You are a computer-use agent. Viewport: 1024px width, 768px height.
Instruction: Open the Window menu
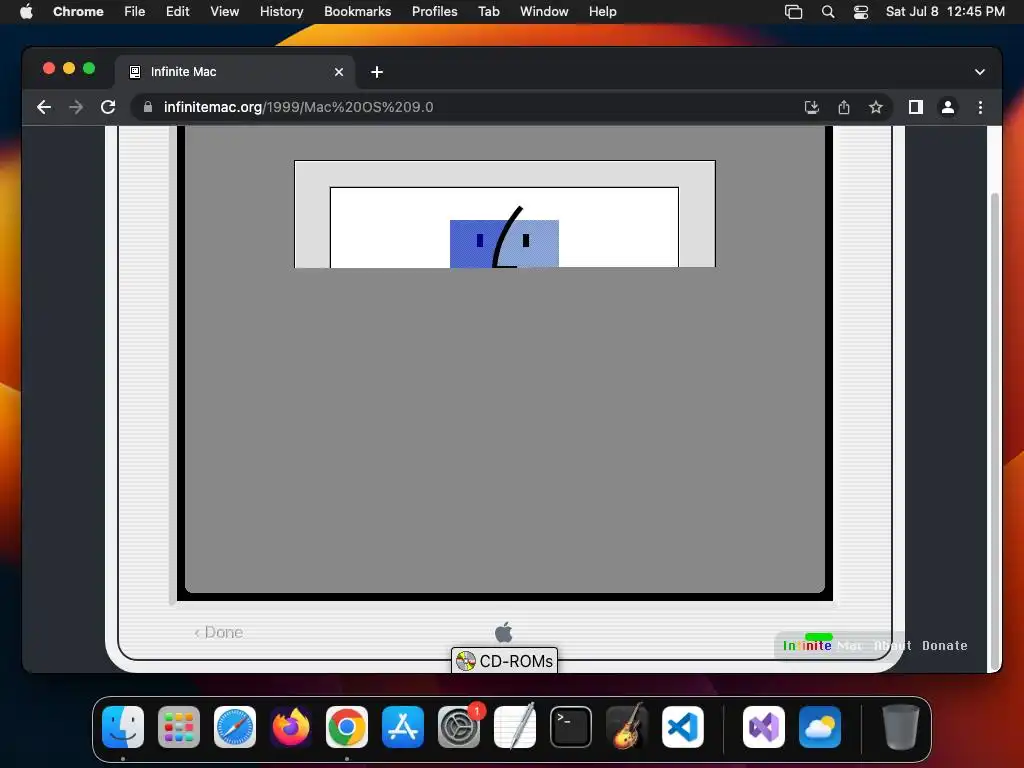[544, 11]
